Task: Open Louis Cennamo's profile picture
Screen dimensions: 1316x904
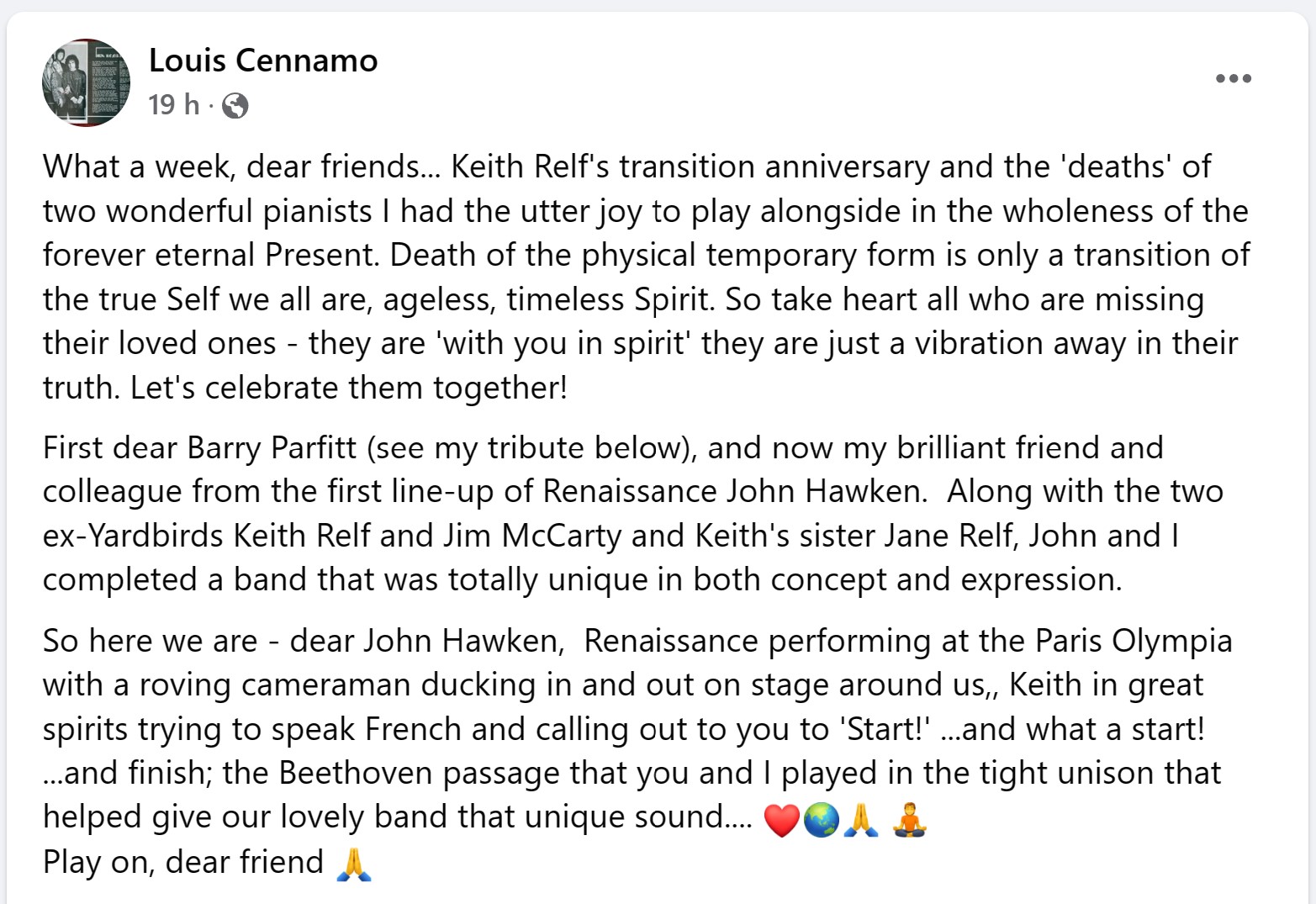Action: pyautogui.click(x=86, y=82)
